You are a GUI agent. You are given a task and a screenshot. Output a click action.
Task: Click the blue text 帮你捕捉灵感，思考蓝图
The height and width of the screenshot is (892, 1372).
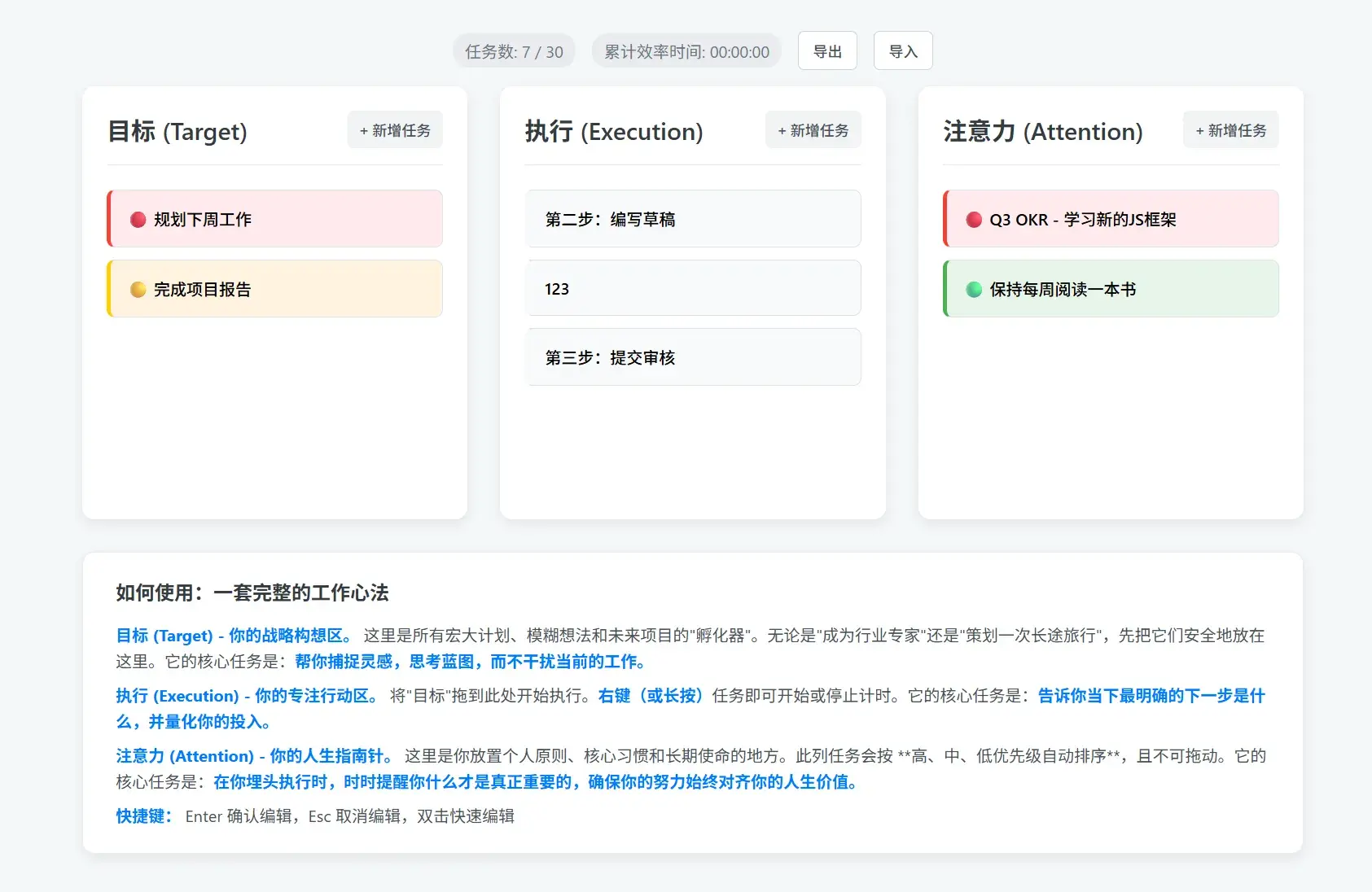tap(384, 662)
